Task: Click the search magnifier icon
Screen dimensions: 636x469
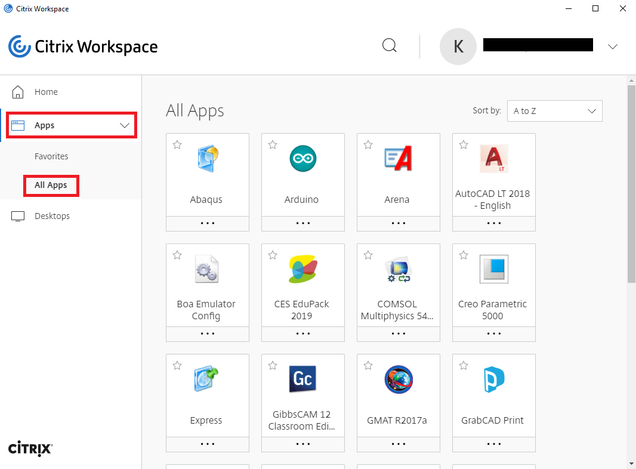Action: point(390,46)
